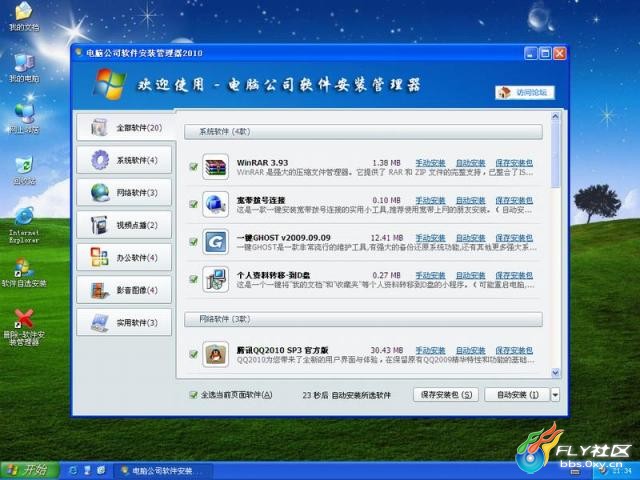640x480 pixels.
Task: Collapse the 网络软件 (3款) section header
Action: coord(363,319)
